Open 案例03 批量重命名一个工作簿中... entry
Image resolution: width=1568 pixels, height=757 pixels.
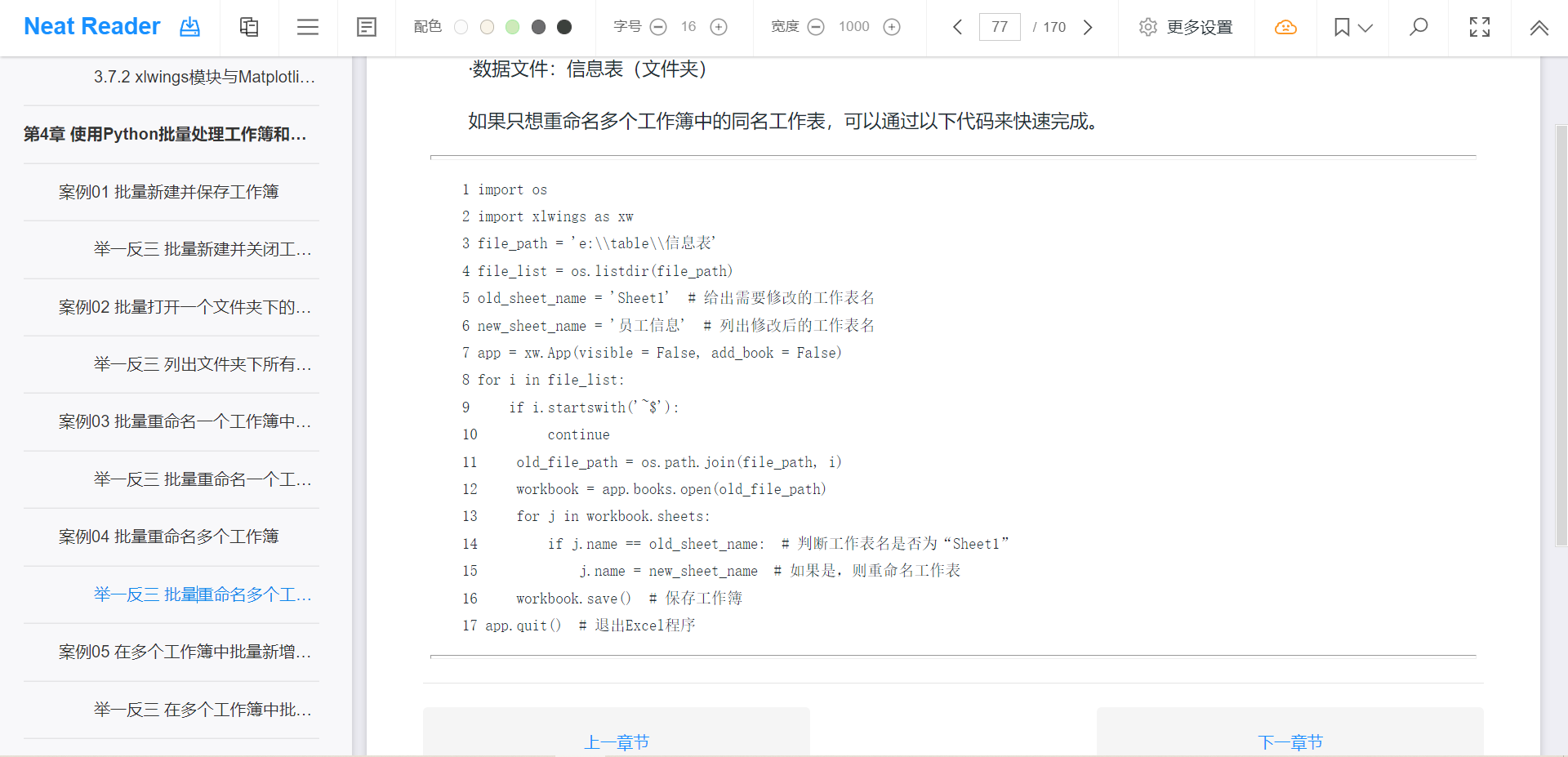[185, 421]
